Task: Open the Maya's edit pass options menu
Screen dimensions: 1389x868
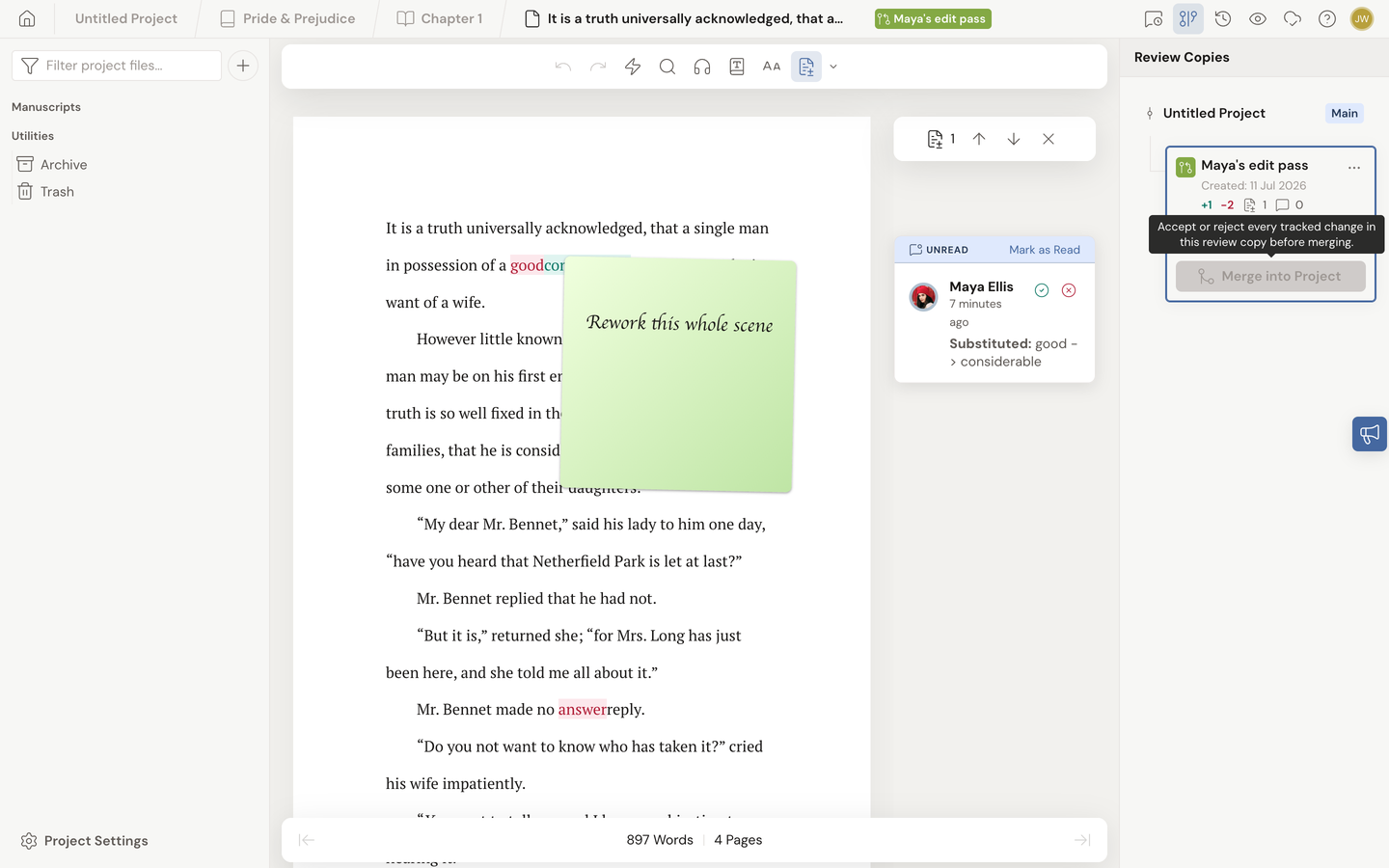Action: (1354, 167)
